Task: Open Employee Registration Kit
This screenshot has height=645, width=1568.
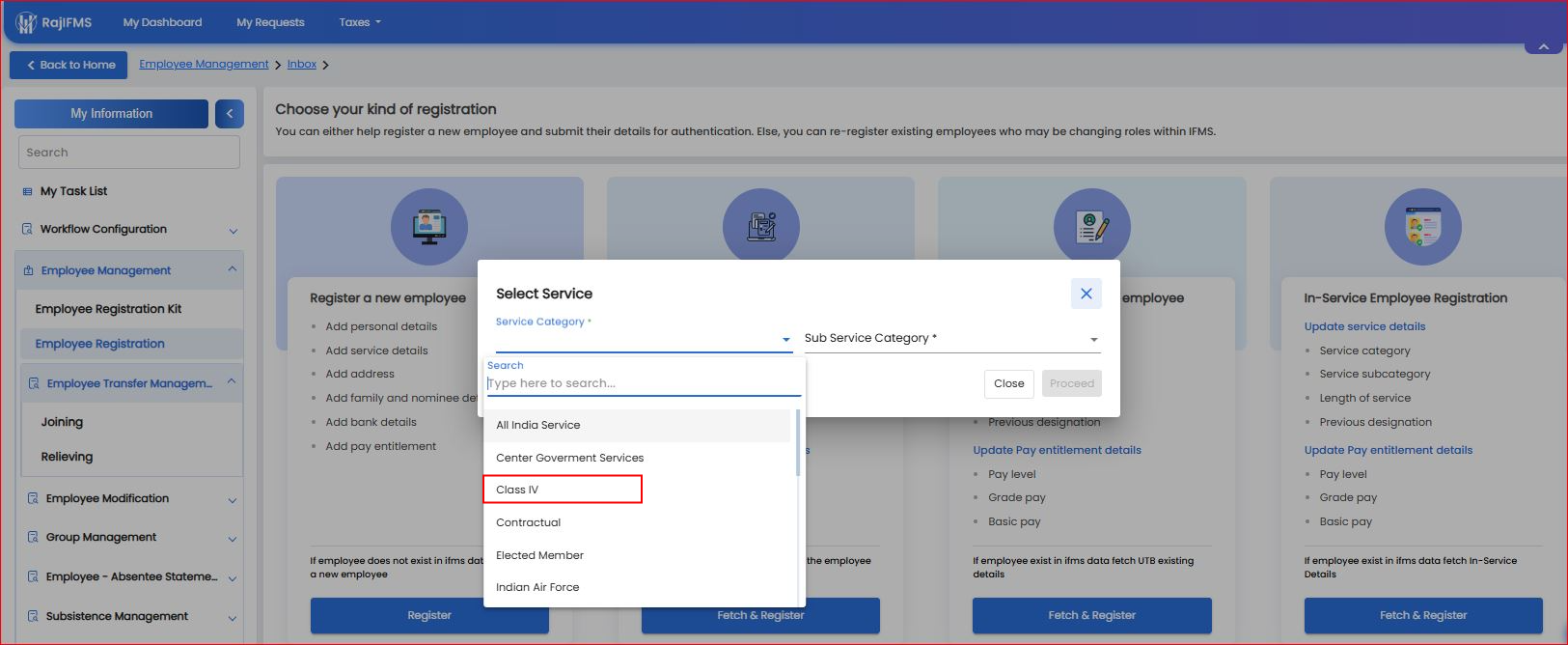Action: click(108, 309)
